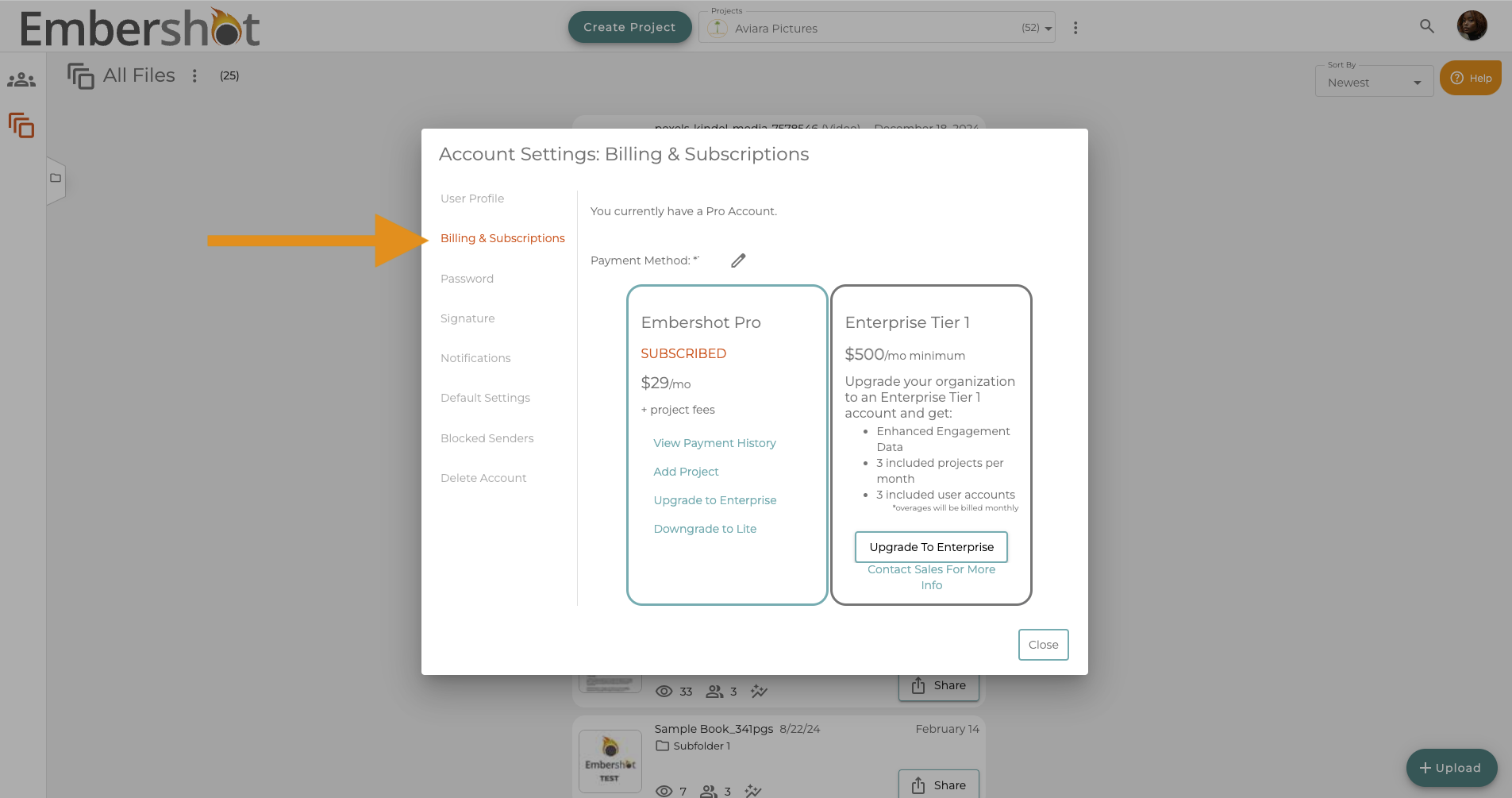Select the Notifications settings tab

(x=475, y=358)
